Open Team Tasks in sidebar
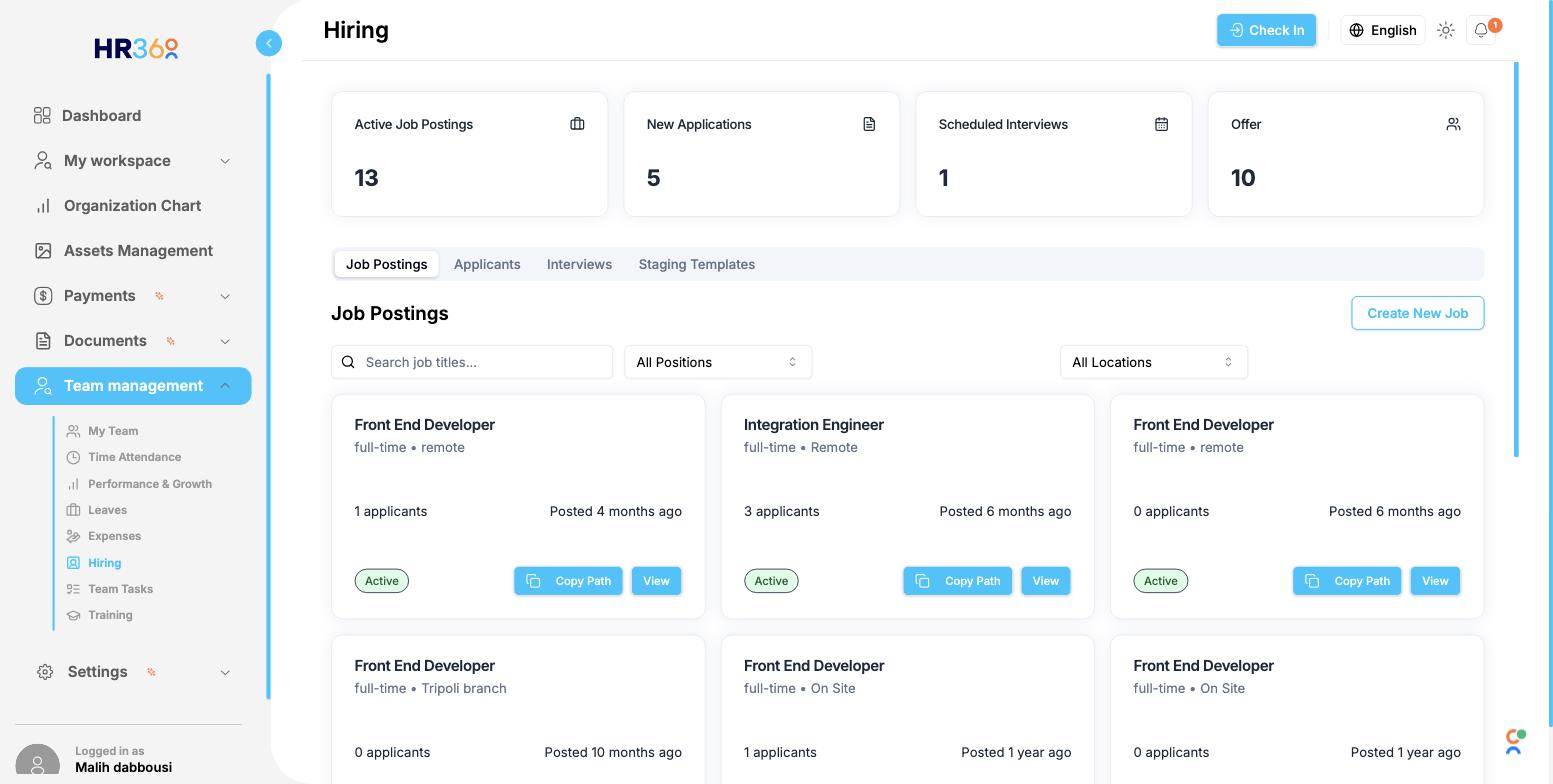Viewport: 1553px width, 784px height. (120, 589)
